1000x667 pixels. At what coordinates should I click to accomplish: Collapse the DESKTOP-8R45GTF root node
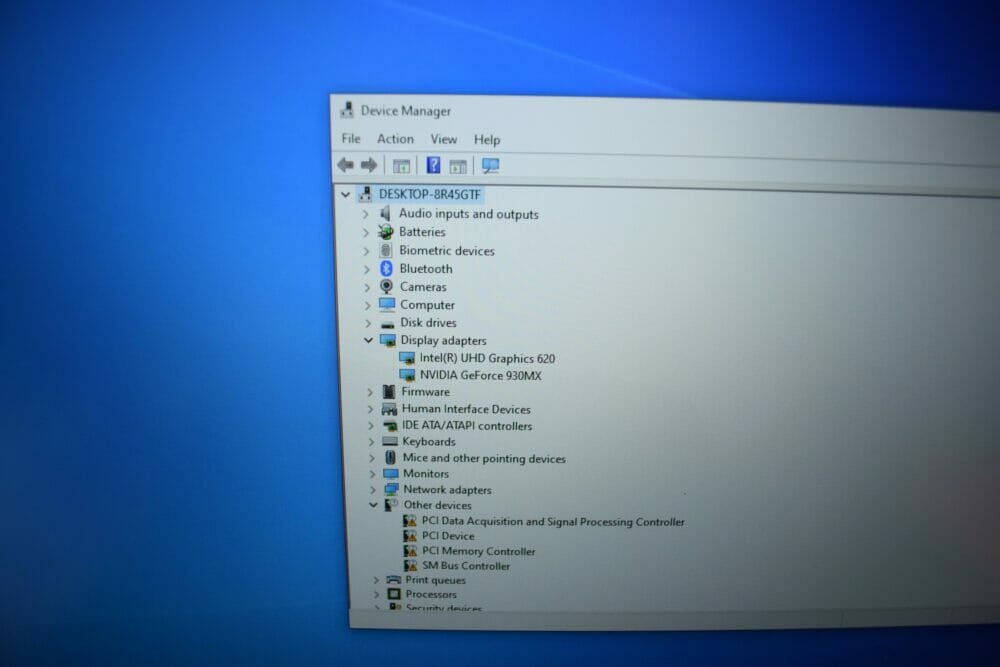point(345,194)
